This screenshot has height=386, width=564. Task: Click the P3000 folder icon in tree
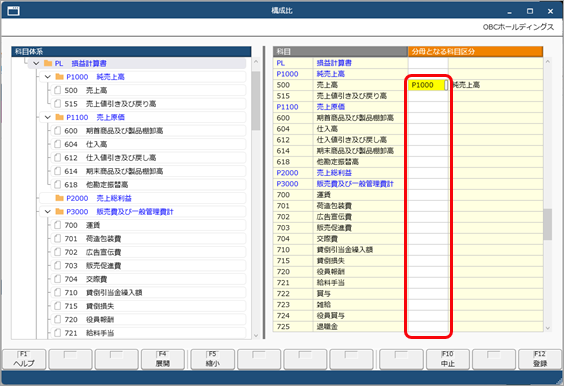coord(59,212)
